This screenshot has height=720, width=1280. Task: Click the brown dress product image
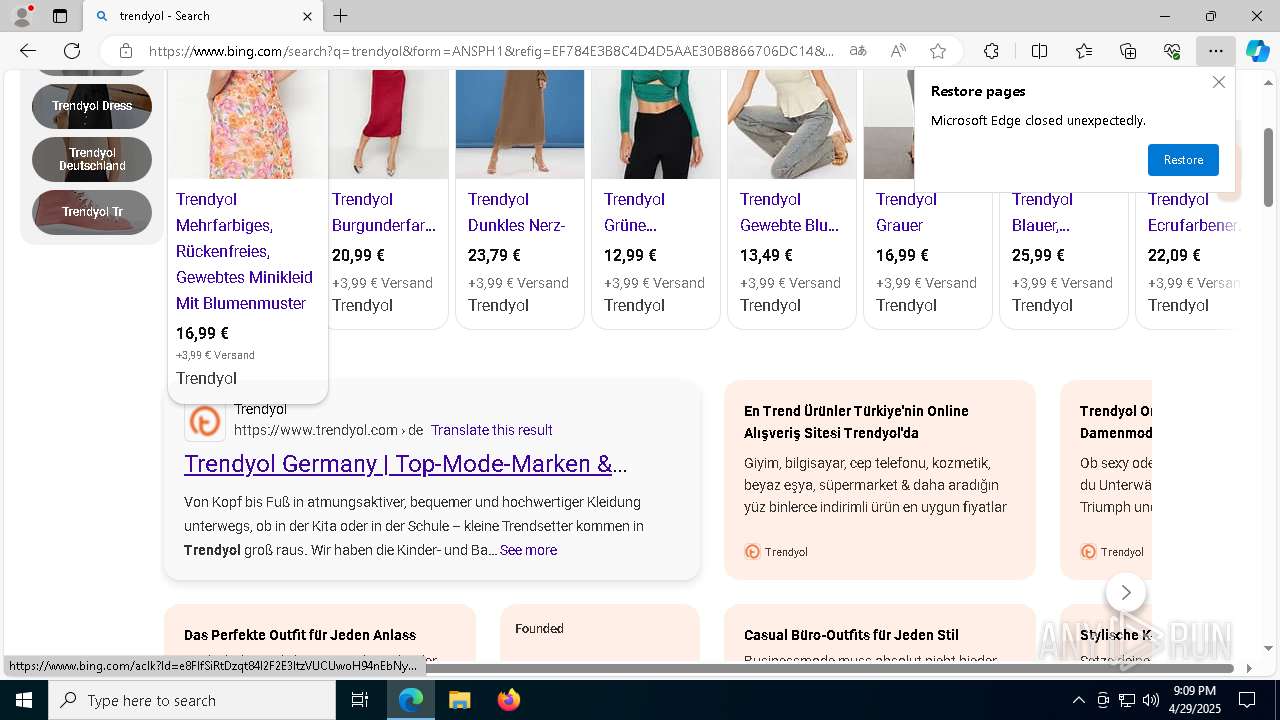[x=520, y=125]
